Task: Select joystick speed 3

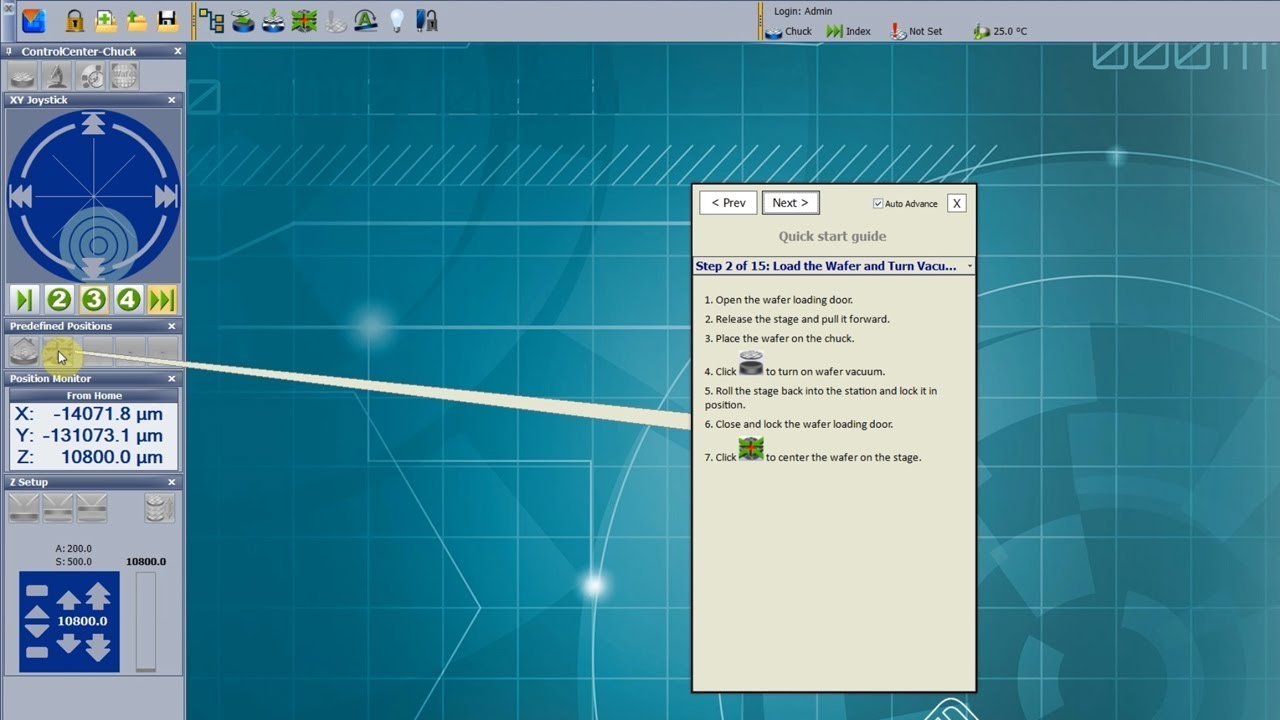Action: (94, 299)
